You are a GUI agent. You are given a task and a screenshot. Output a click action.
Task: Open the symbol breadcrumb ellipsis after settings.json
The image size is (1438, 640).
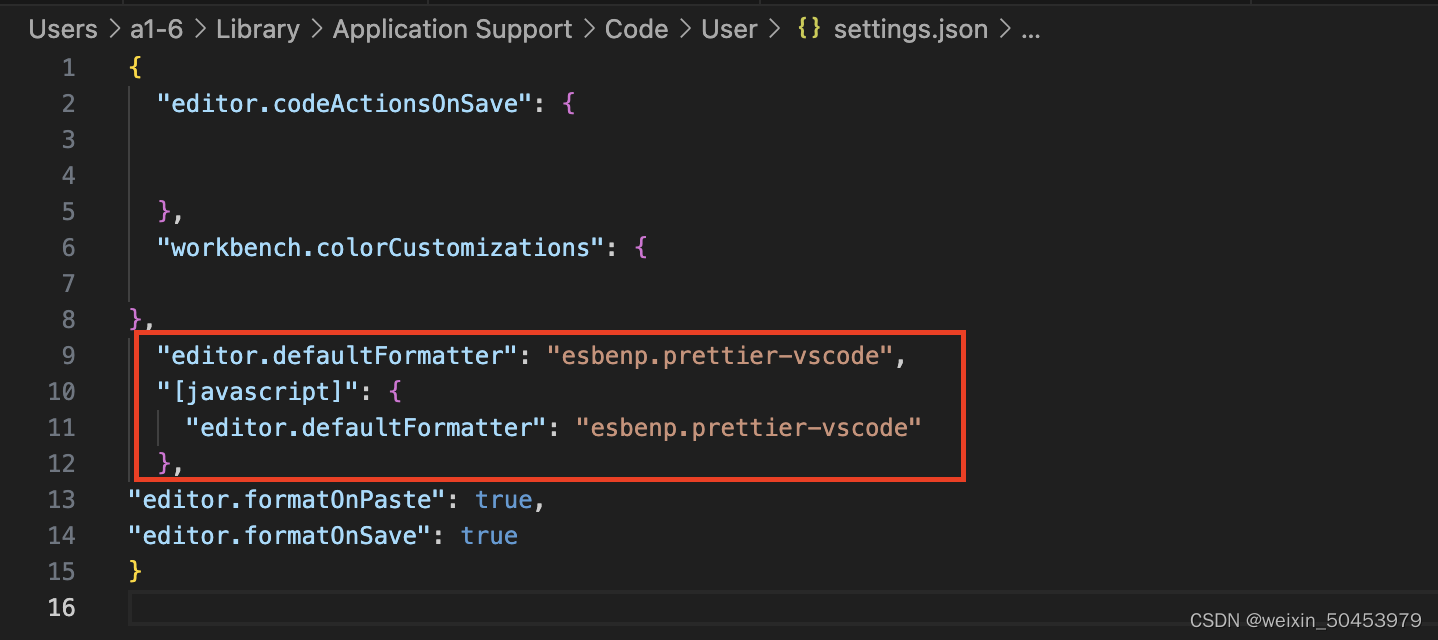click(x=1032, y=29)
